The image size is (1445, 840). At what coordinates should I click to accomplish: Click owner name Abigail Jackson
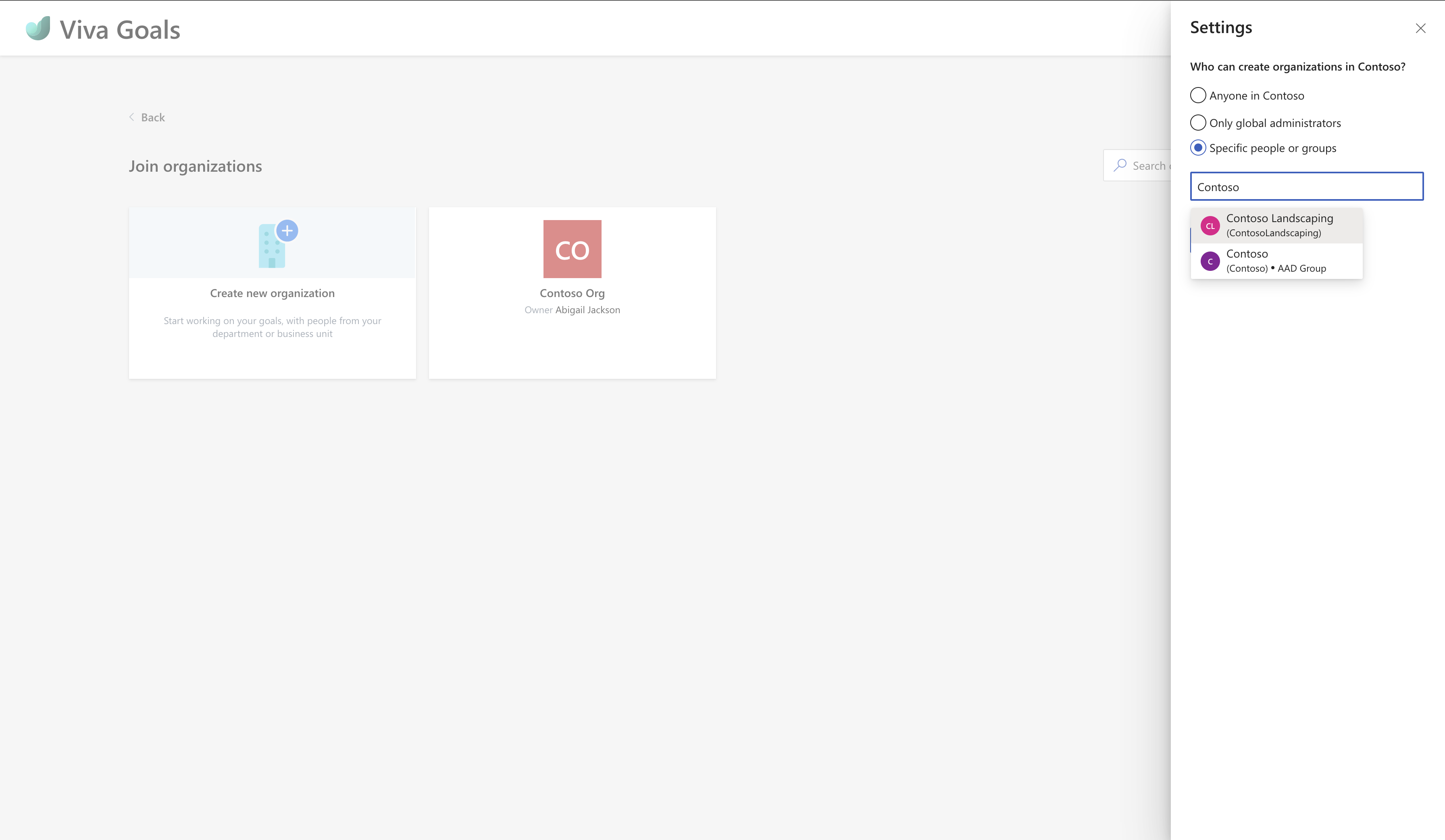tap(588, 310)
